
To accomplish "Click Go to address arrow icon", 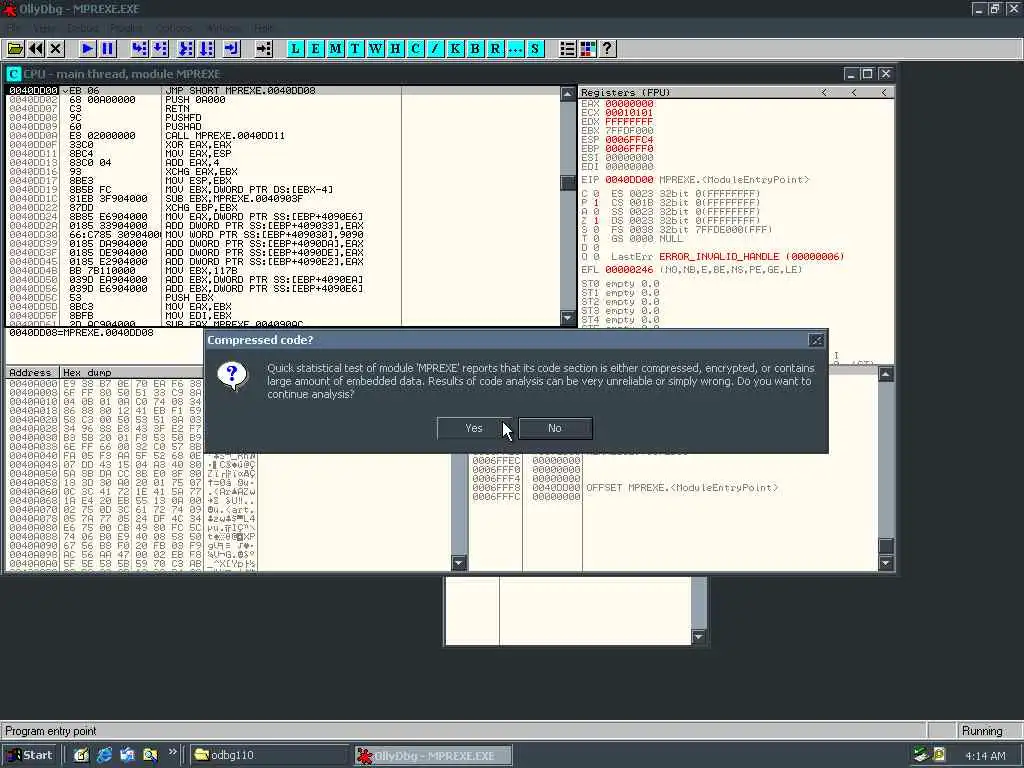I will [x=264, y=49].
